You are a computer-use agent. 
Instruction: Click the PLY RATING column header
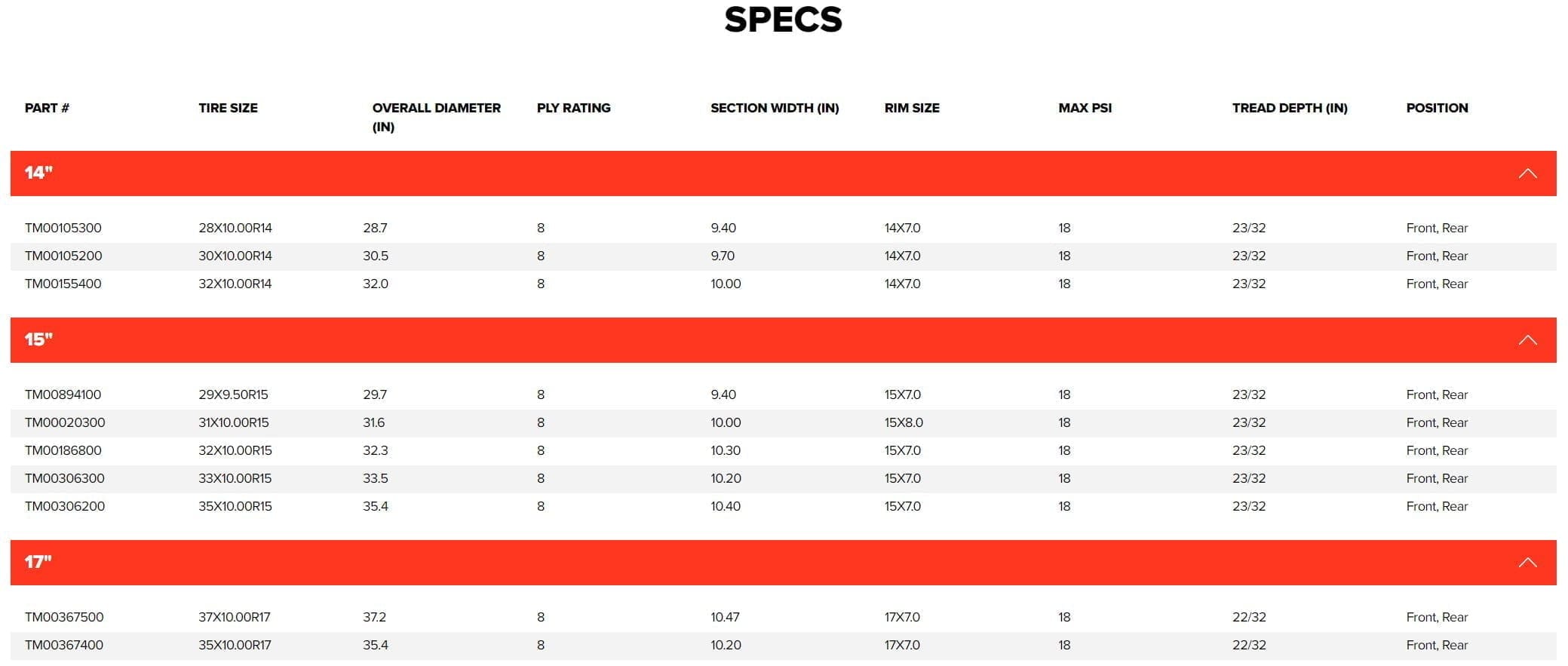point(573,108)
